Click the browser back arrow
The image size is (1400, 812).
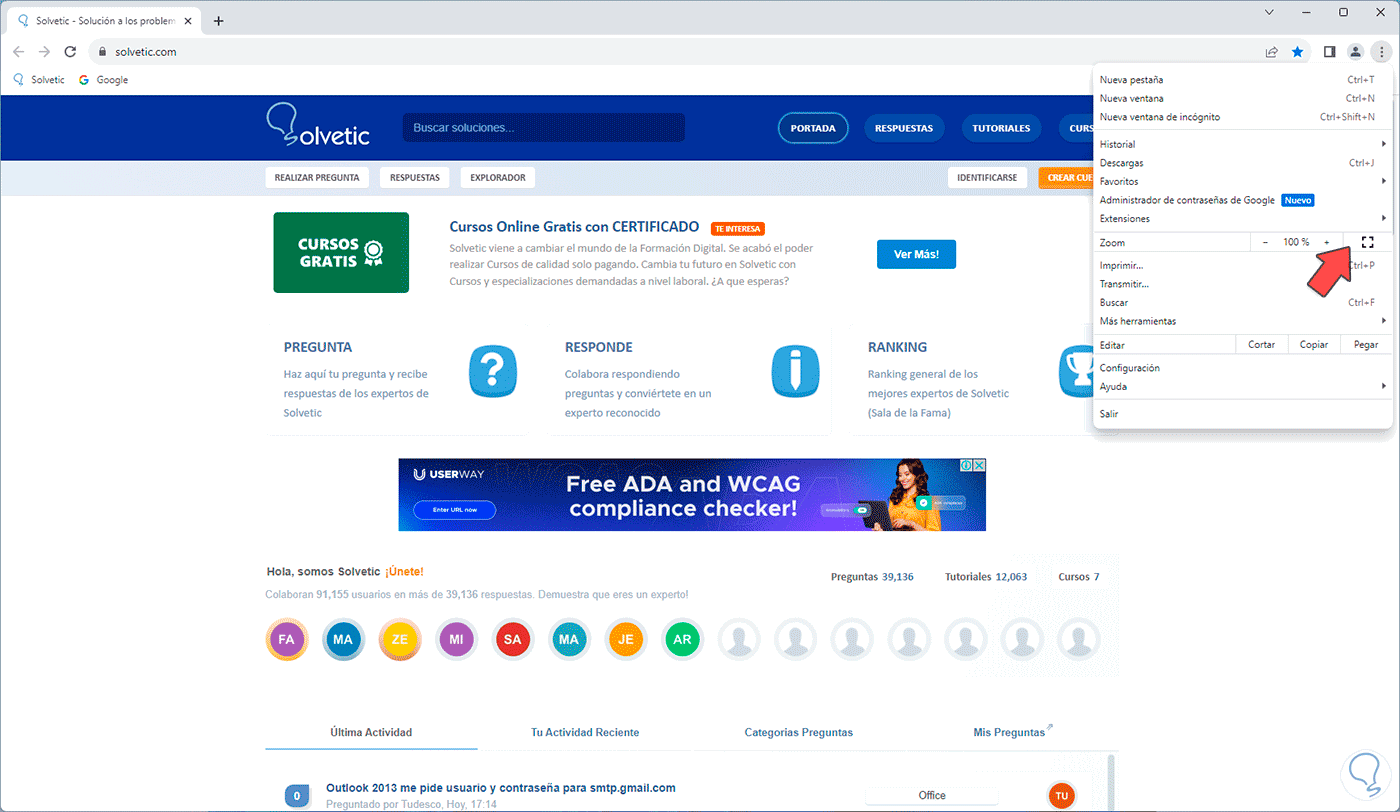[19, 52]
